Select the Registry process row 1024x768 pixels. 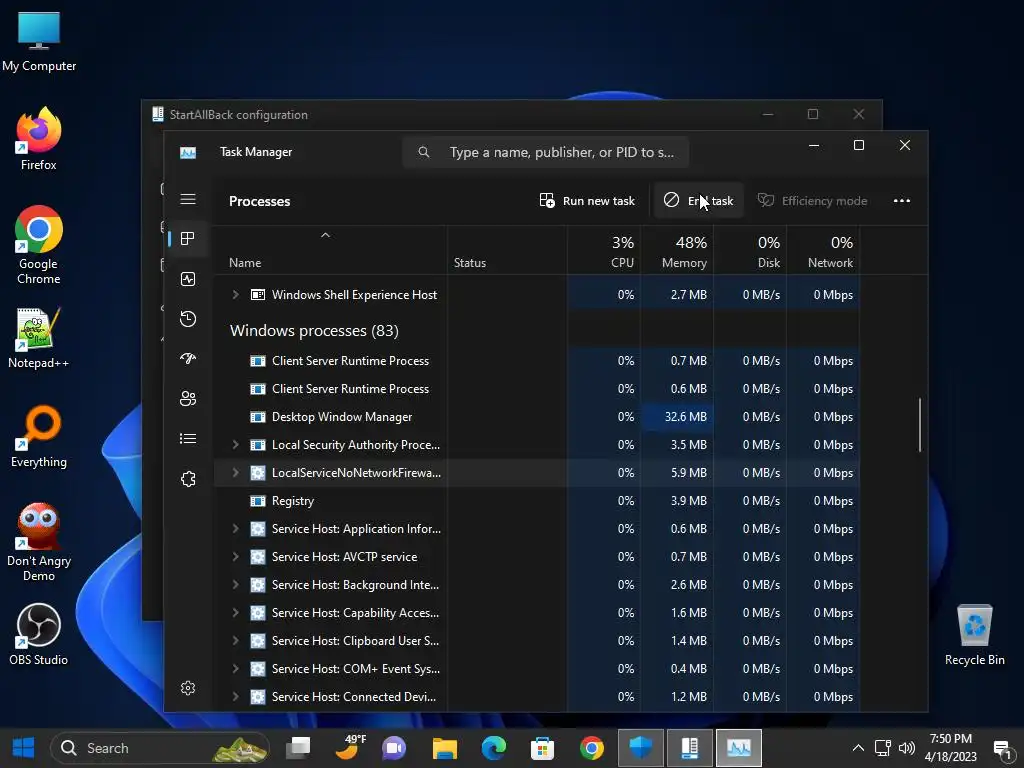537,501
